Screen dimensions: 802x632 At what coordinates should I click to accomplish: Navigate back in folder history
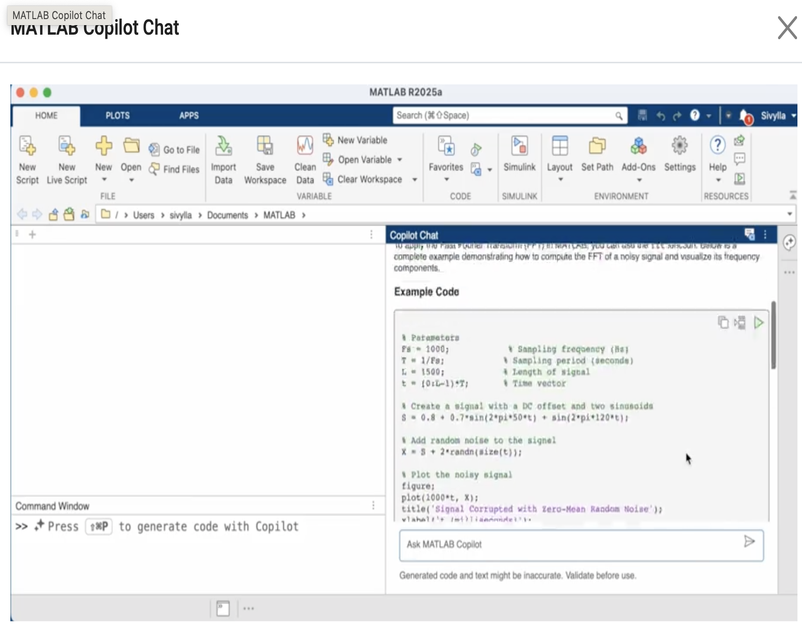tap(21, 214)
